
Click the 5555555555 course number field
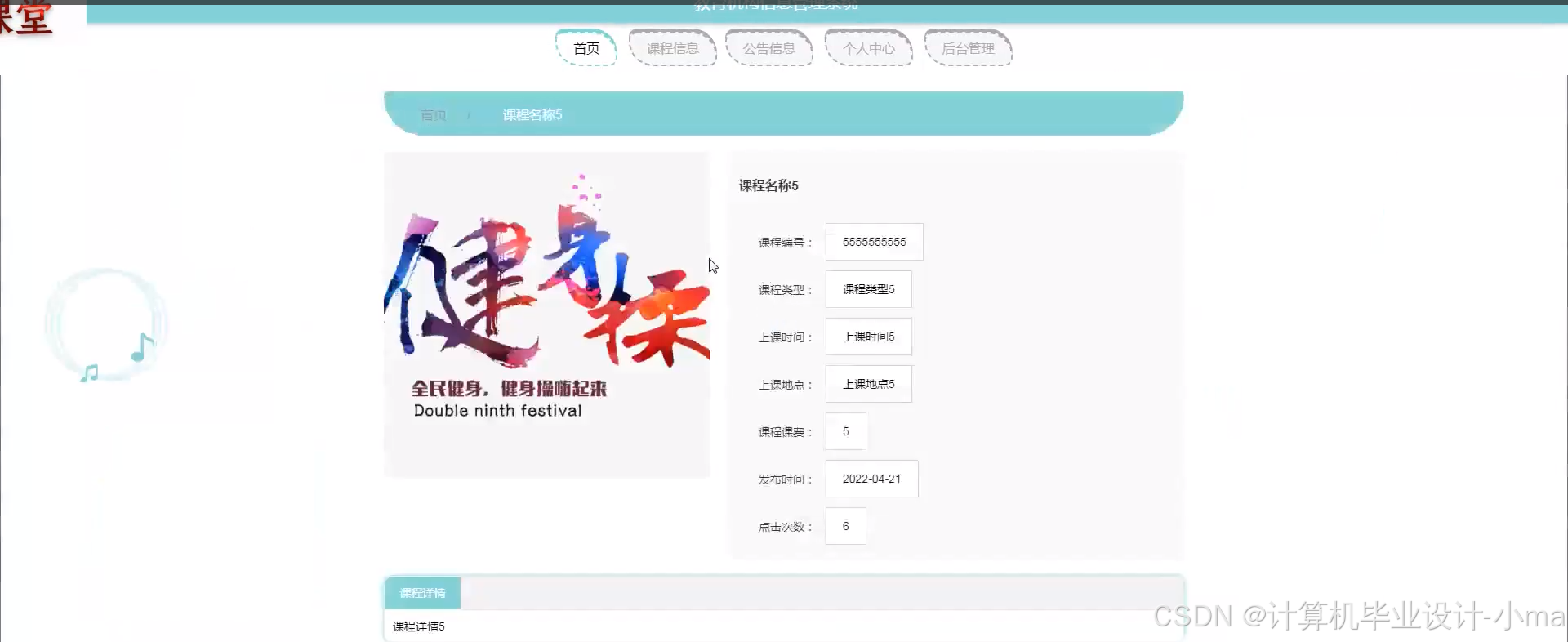[x=875, y=242]
